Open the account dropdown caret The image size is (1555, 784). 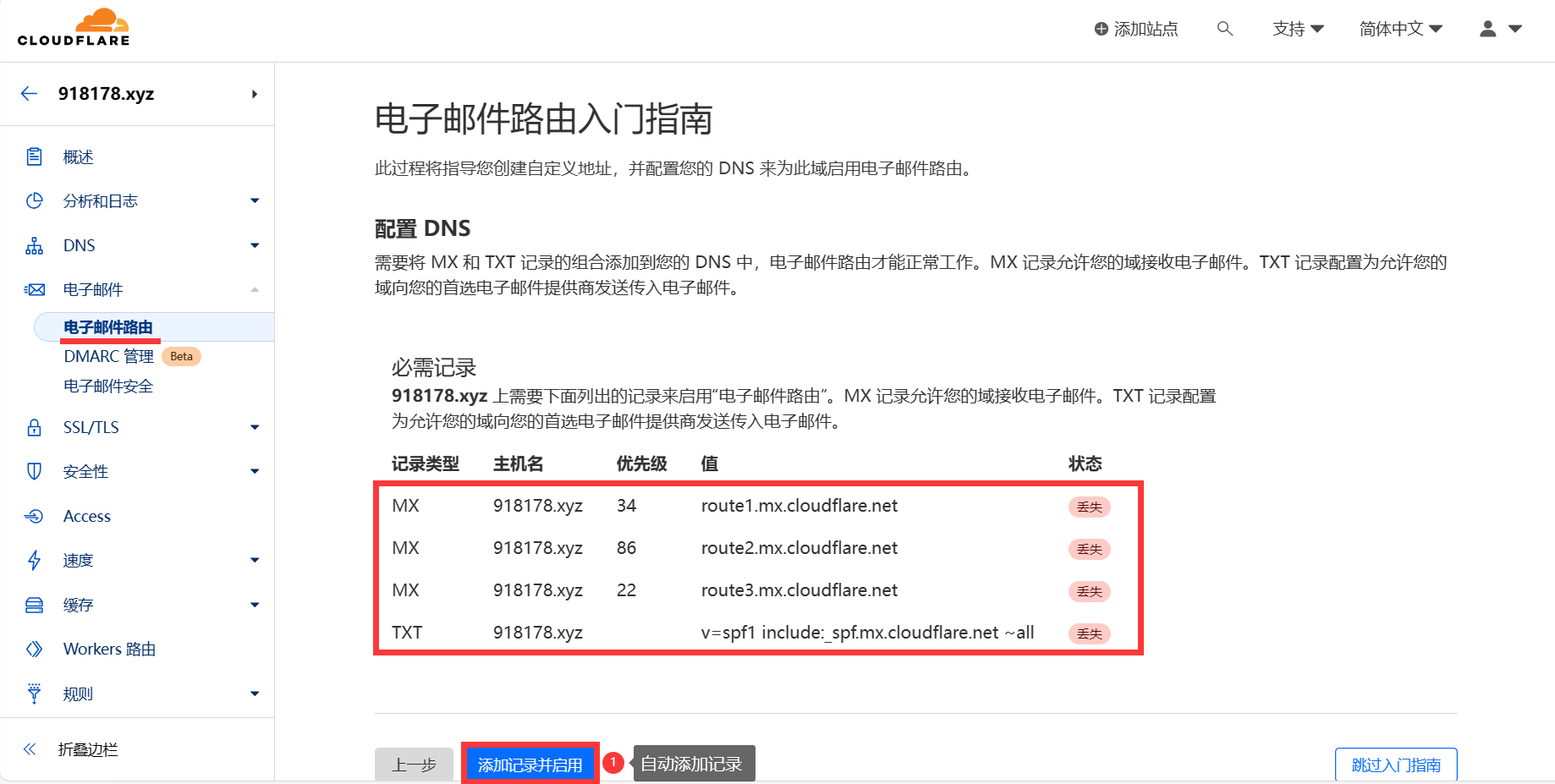click(x=1515, y=29)
